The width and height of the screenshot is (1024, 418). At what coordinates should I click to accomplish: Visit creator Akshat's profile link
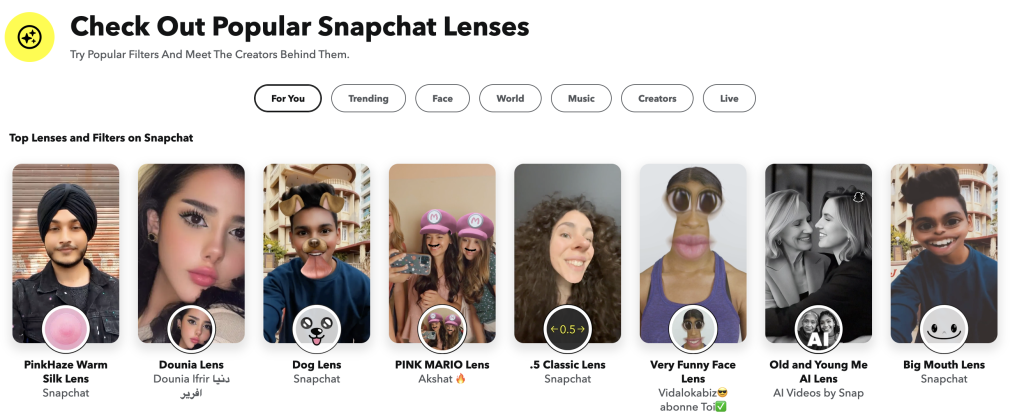point(442,379)
